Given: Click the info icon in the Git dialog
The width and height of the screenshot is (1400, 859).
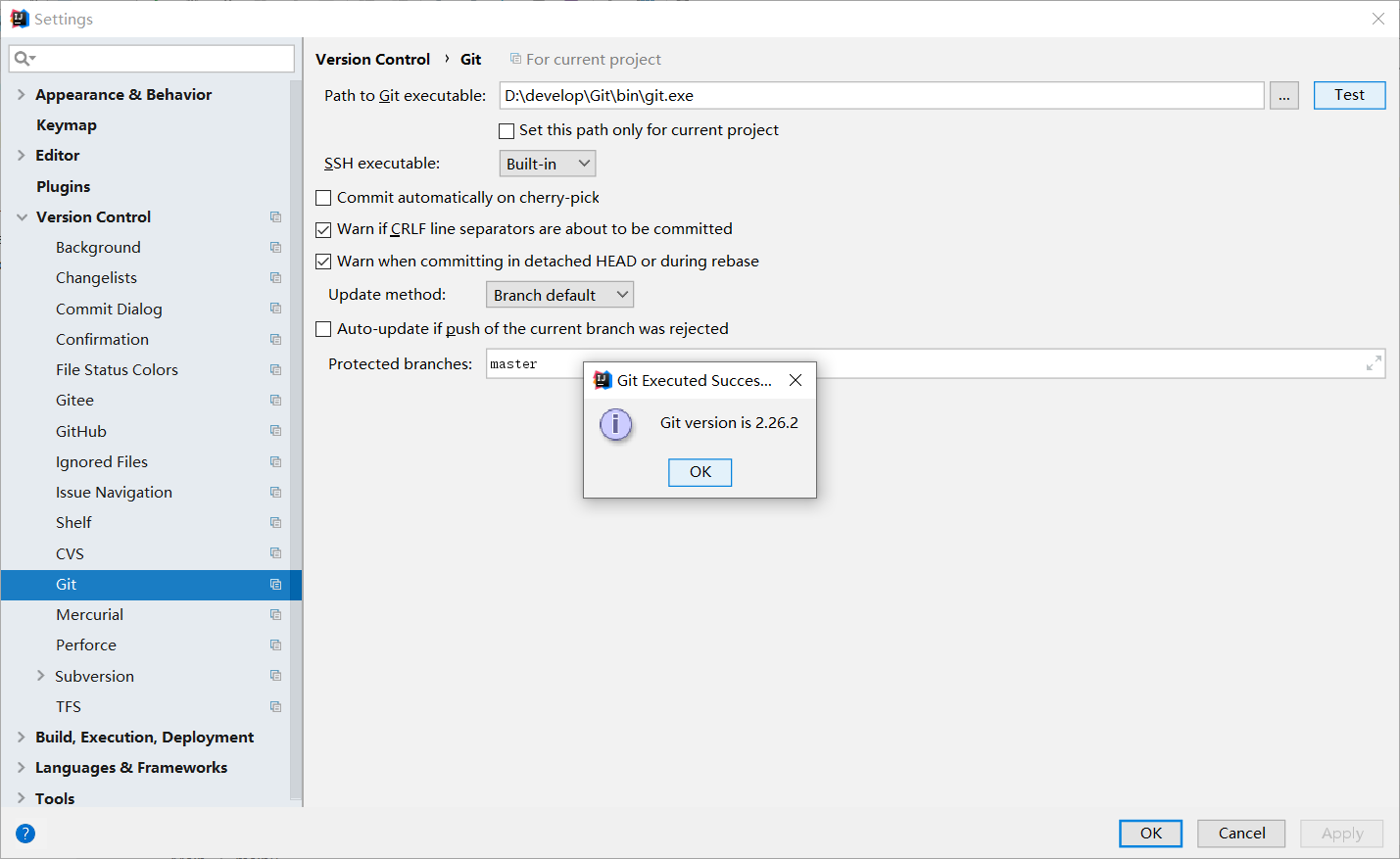Looking at the screenshot, I should point(616,425).
